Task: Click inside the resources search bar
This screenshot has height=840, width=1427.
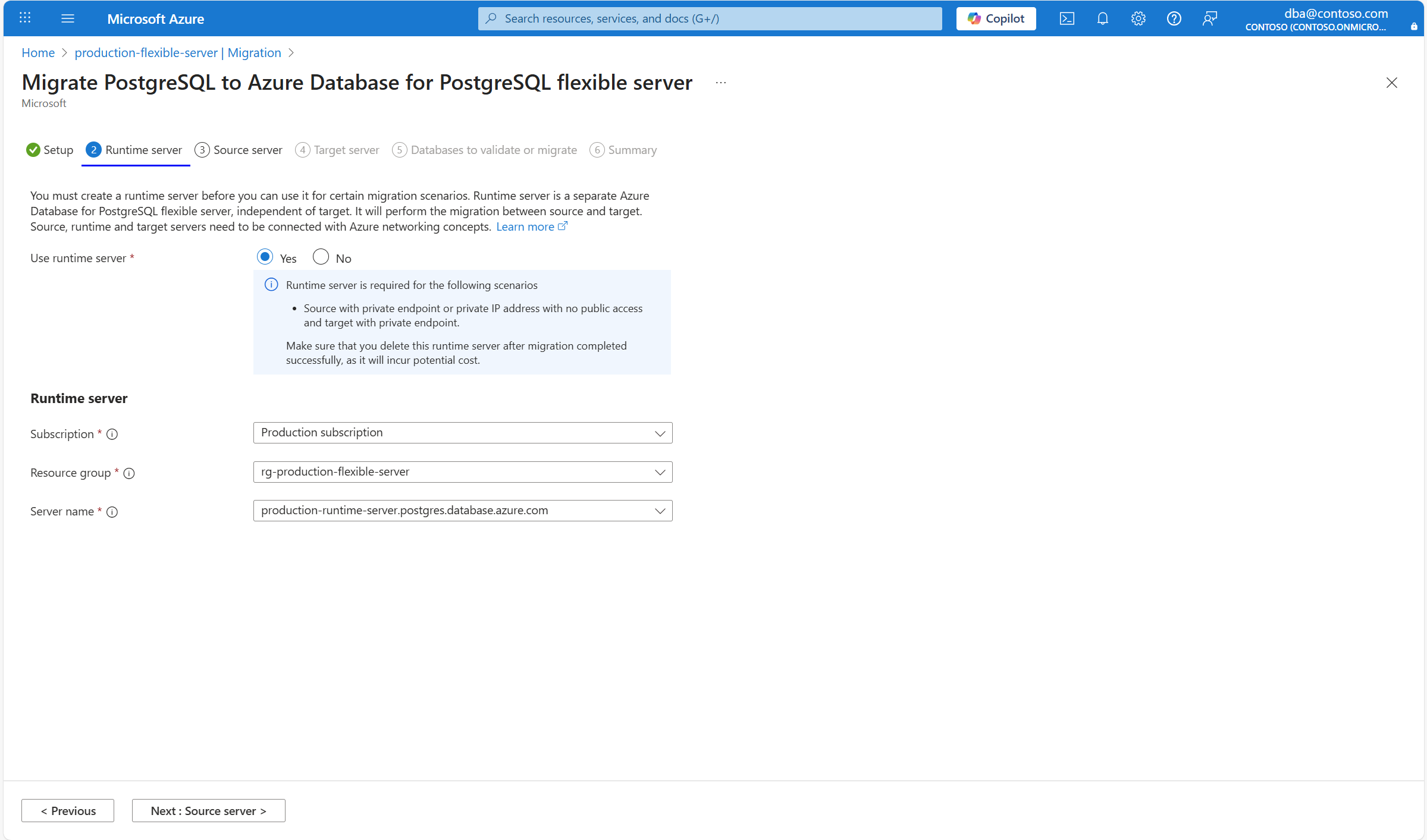Action: tap(709, 18)
